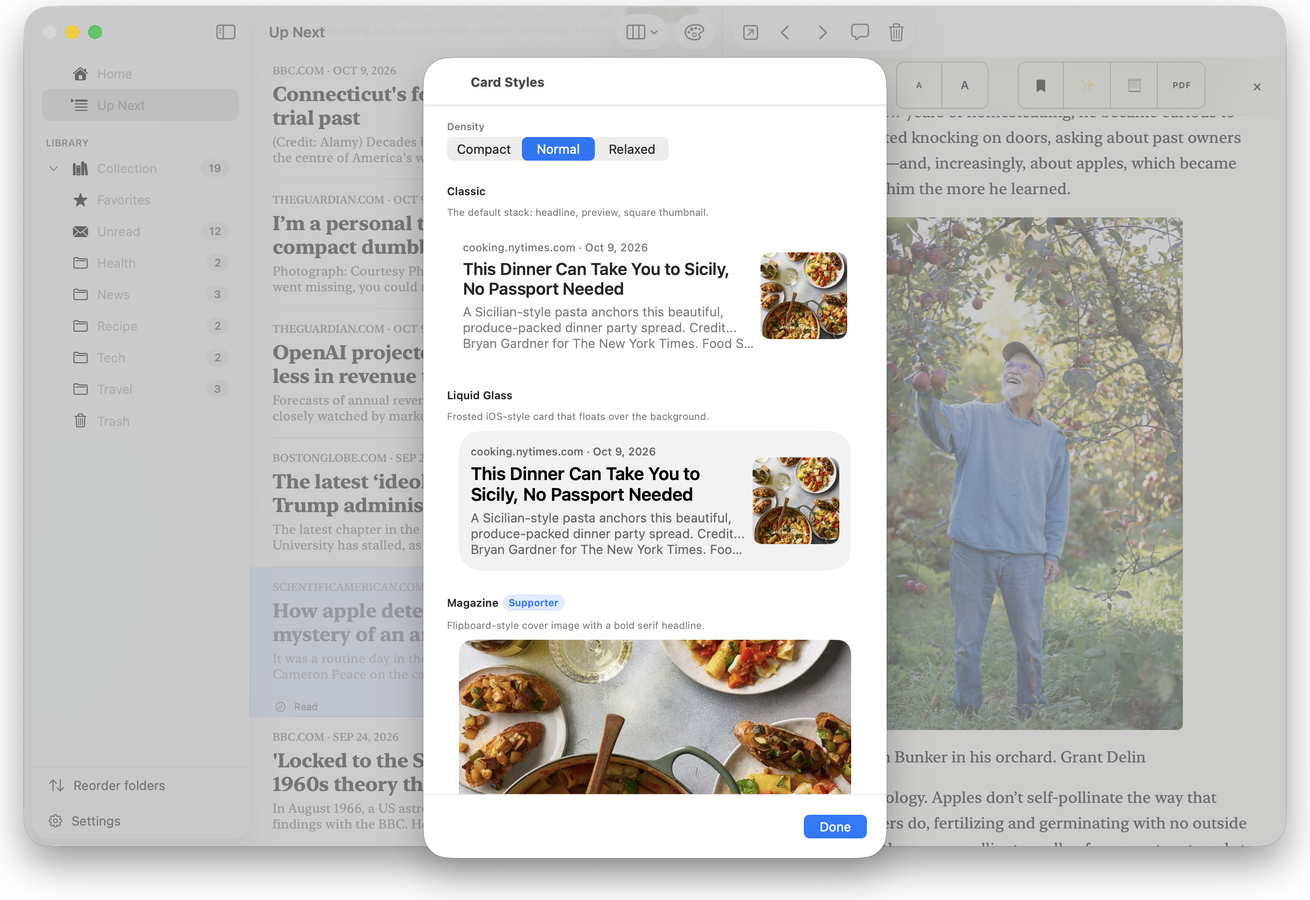
Task: Choose the Magazine cover card preview
Action: point(655,717)
